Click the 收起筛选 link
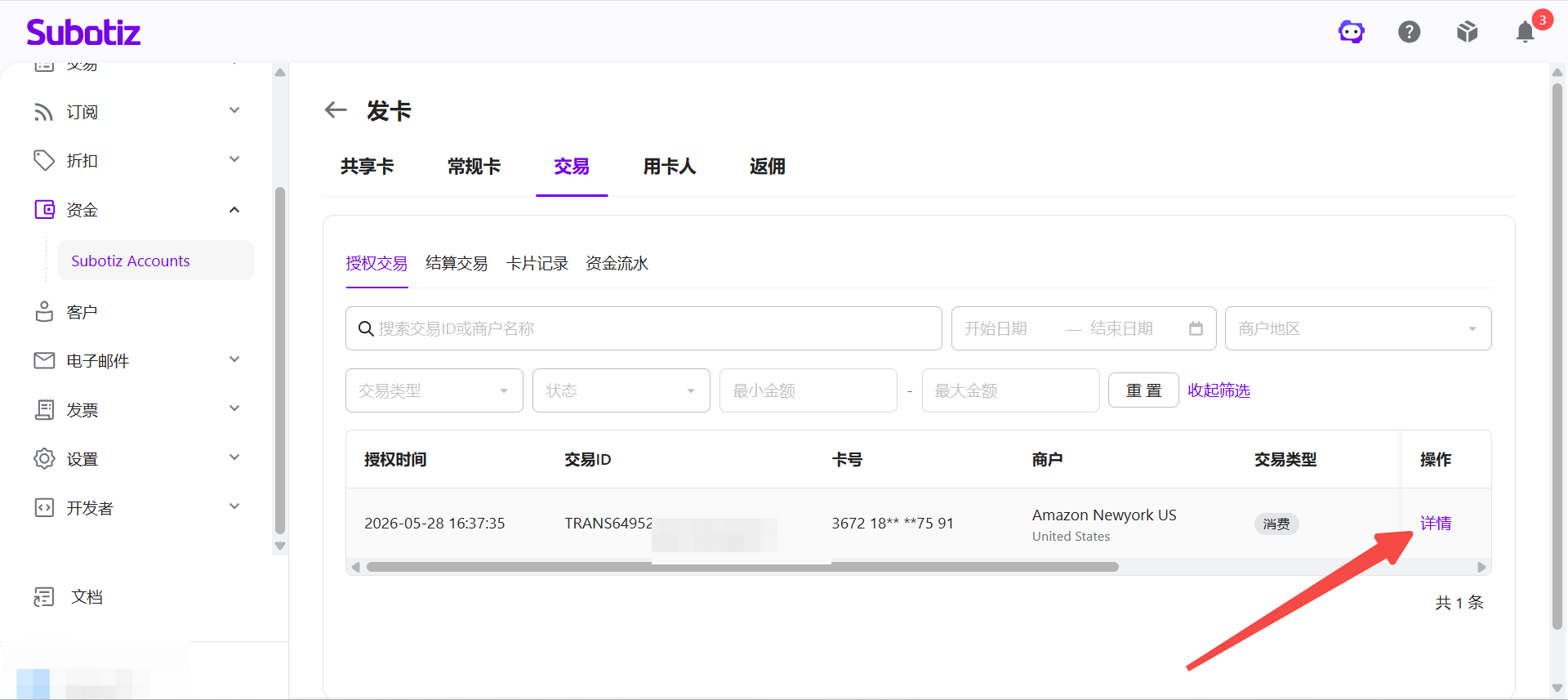 pyautogui.click(x=1218, y=390)
